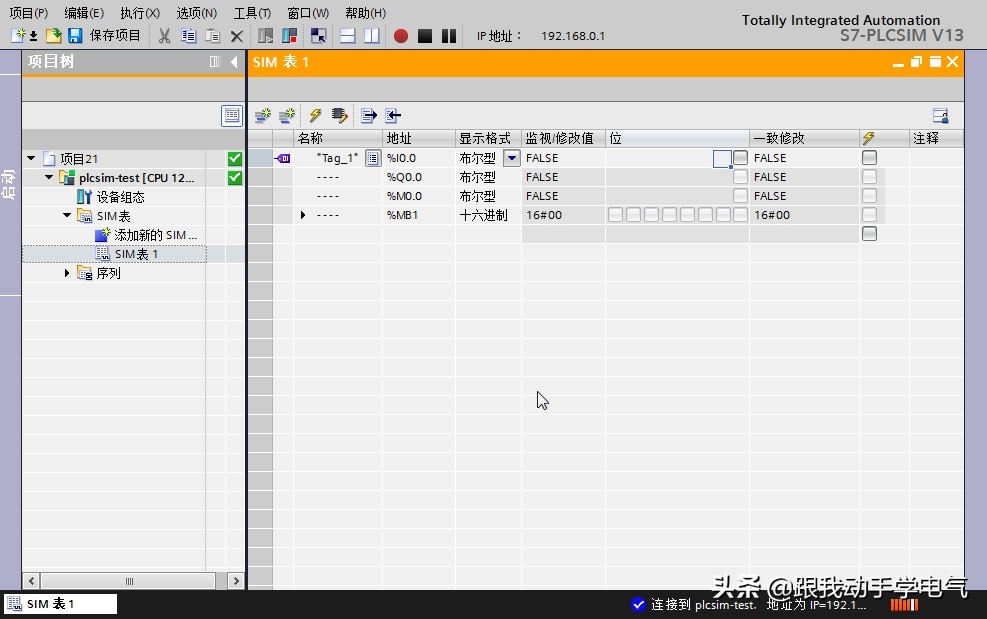Screen dimensions: 987x619
Task: Pause the simulation via pause icon
Action: pos(449,35)
